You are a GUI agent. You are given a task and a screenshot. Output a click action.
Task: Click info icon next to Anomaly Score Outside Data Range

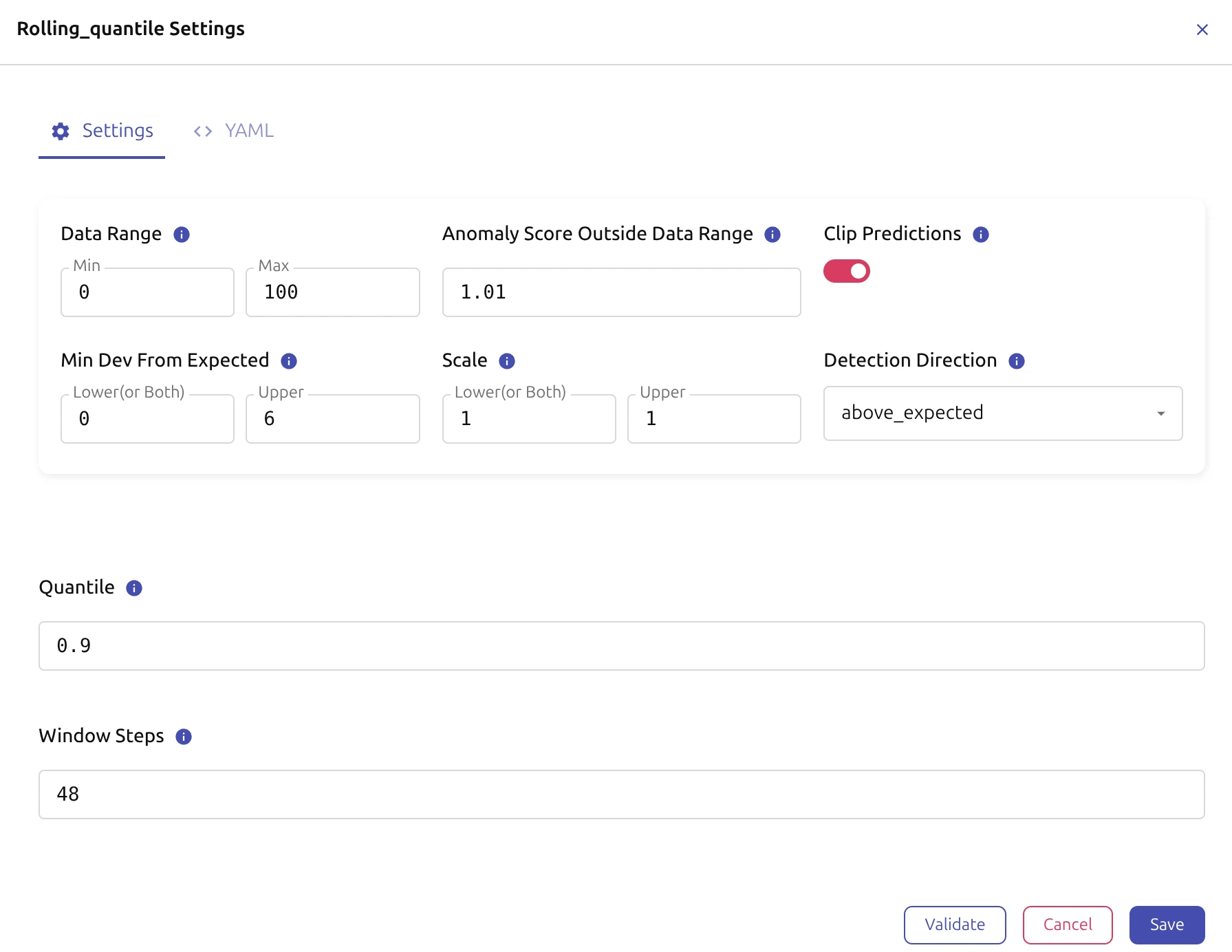772,235
